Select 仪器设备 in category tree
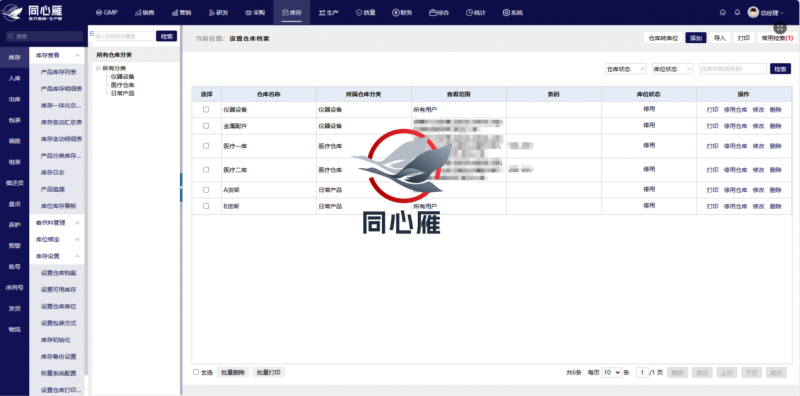Image resolution: width=800 pixels, height=396 pixels. (122, 77)
